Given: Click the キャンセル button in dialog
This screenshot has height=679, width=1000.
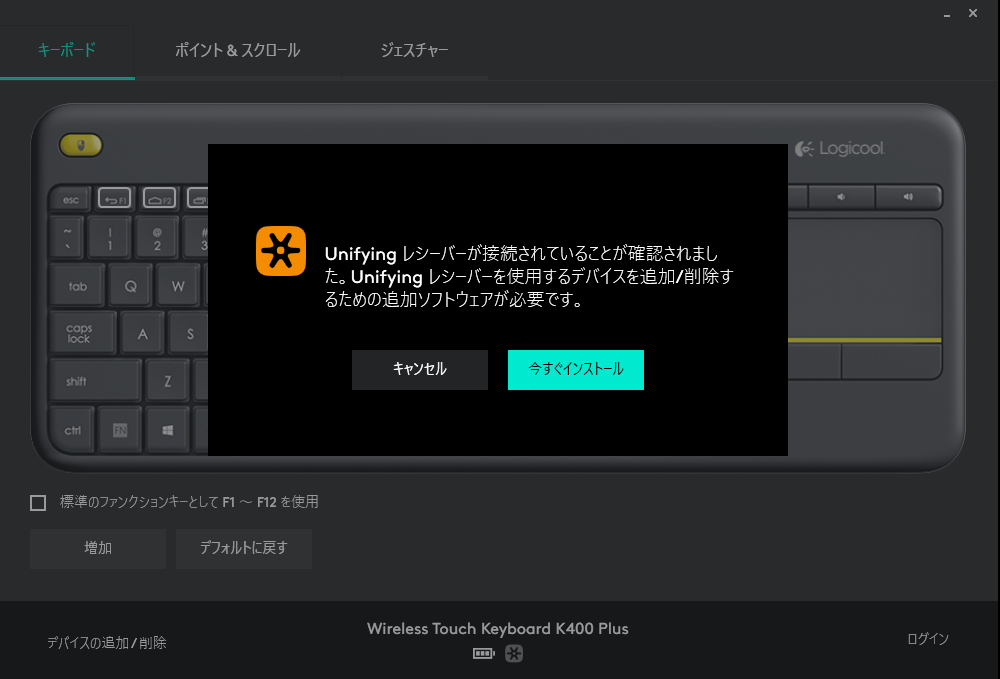Looking at the screenshot, I should tap(420, 369).
